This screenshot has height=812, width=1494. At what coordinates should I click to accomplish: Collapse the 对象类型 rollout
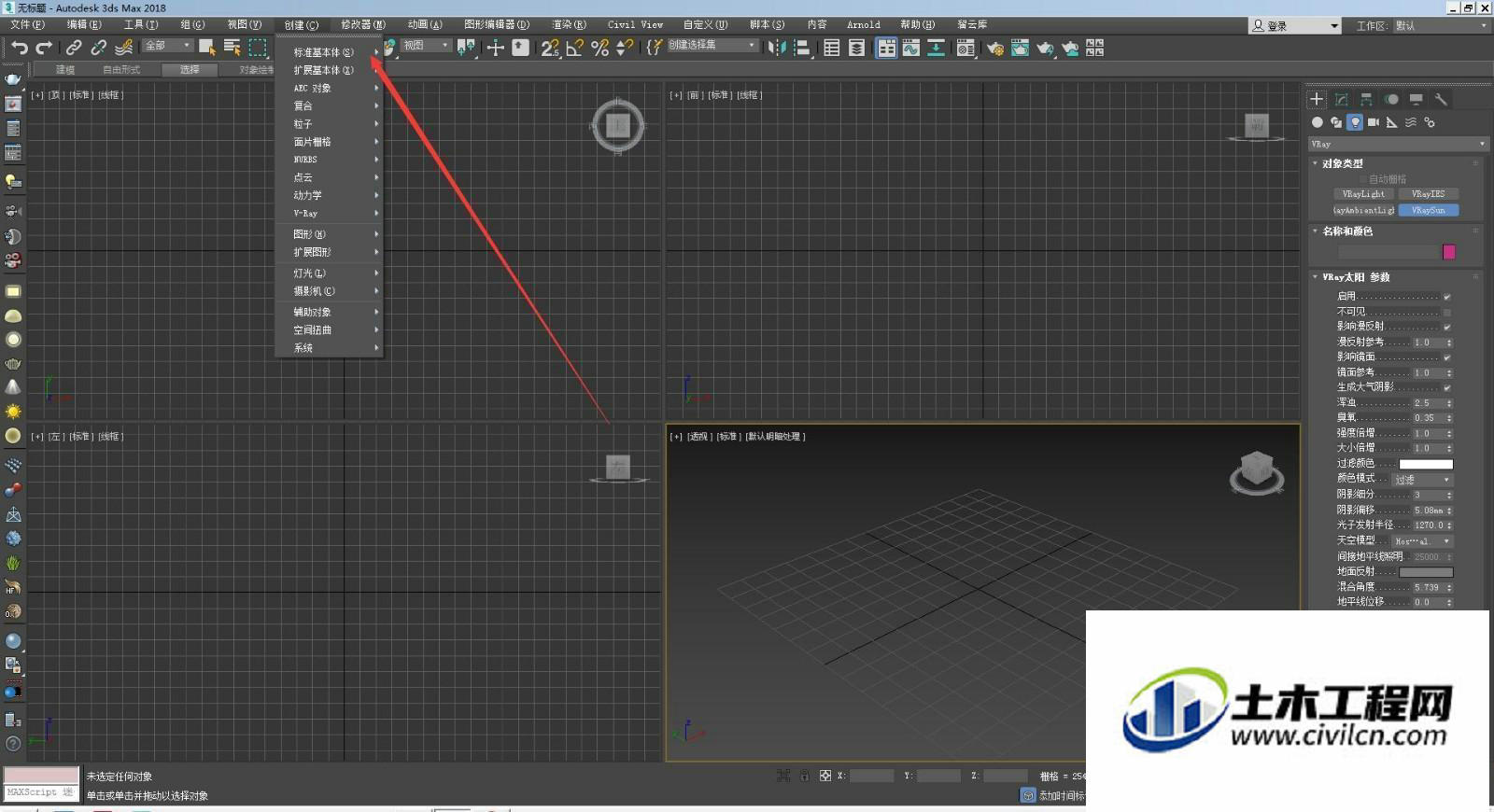pos(1342,163)
